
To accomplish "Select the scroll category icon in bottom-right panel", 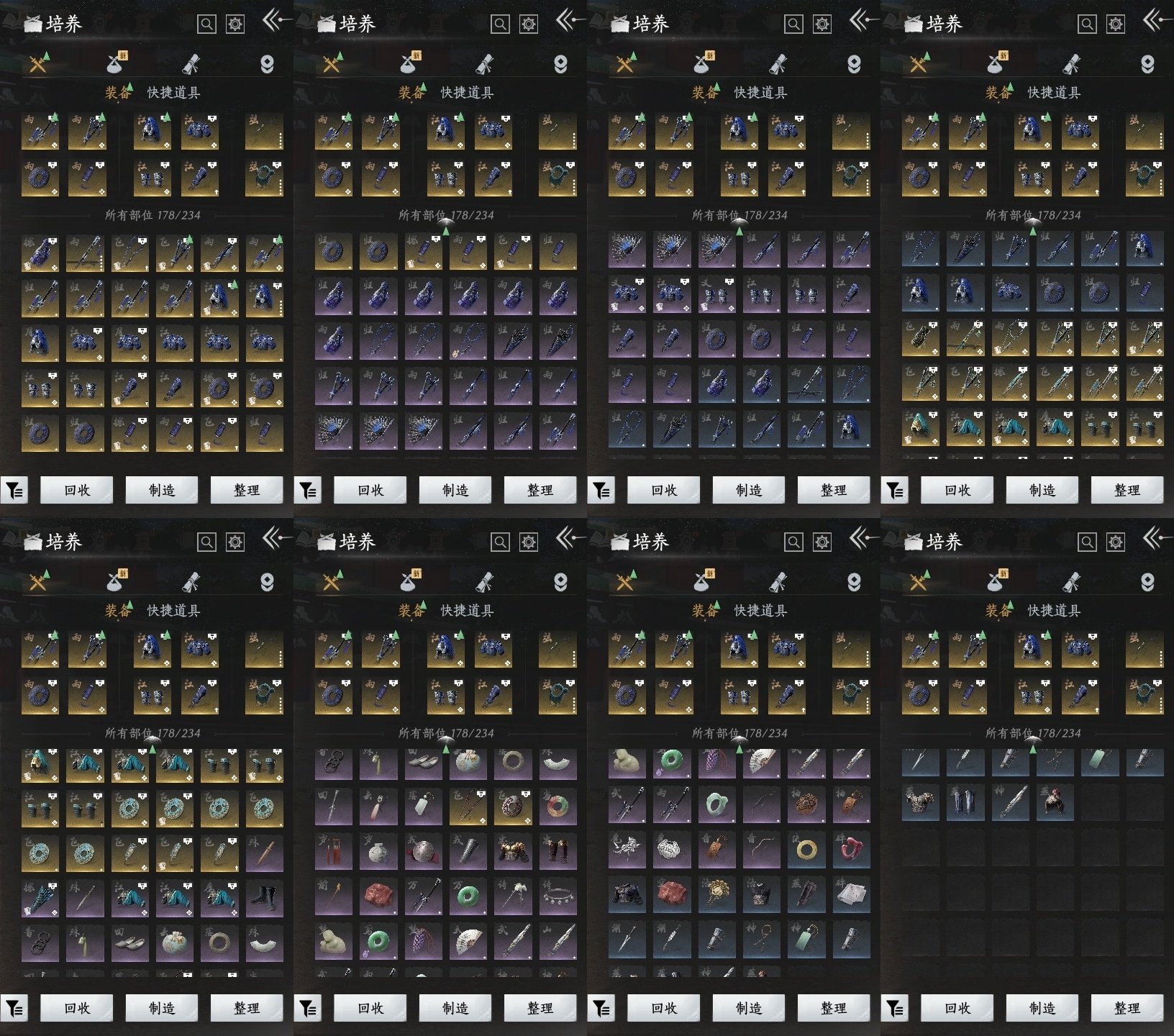I will coord(1071,581).
